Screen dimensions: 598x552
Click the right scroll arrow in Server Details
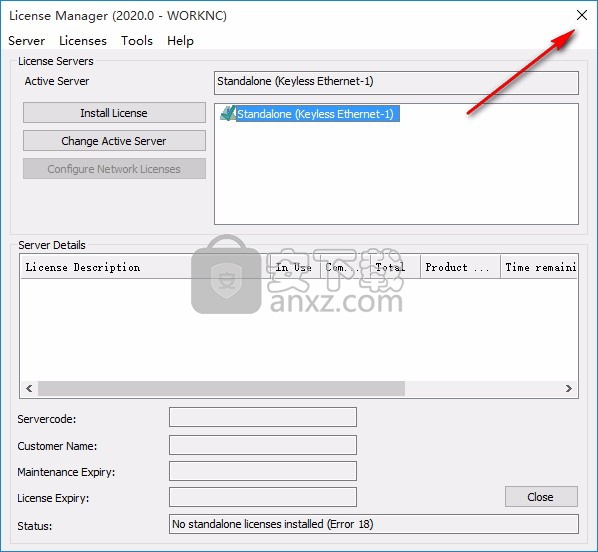point(569,388)
